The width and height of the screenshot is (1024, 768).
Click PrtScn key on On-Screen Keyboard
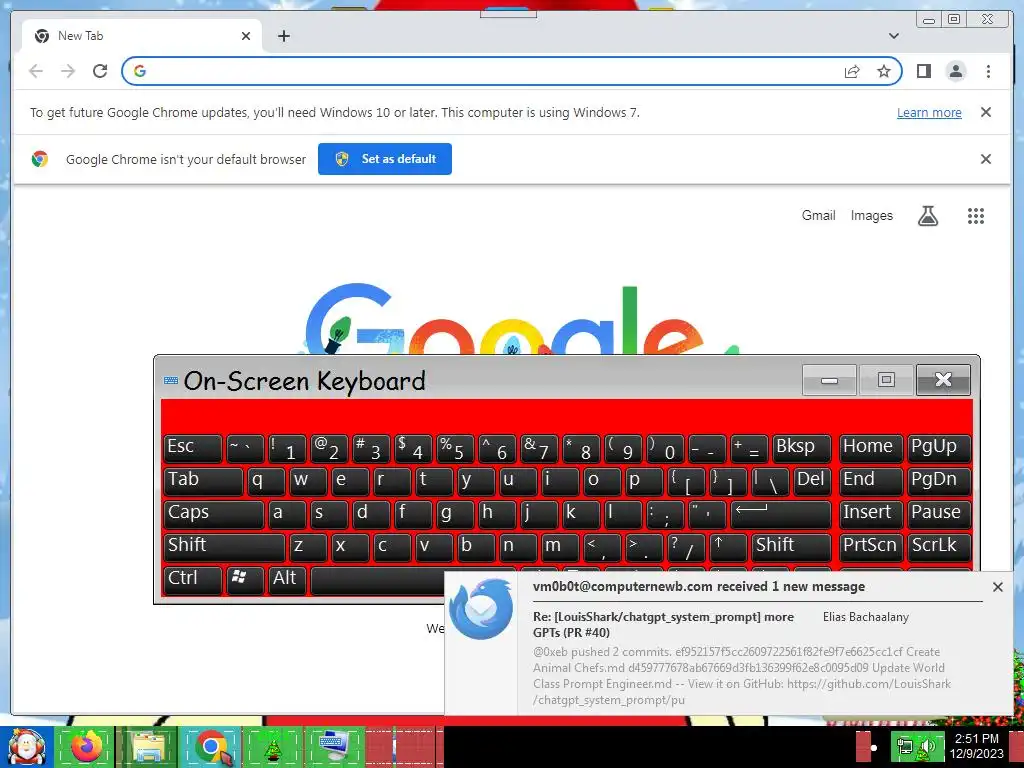(x=871, y=547)
